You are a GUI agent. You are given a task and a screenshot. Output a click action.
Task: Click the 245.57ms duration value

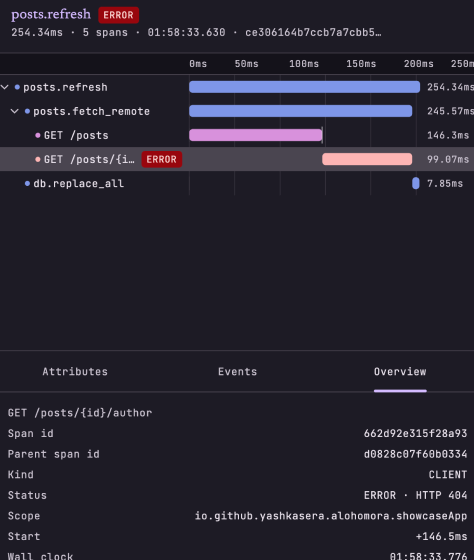point(450,111)
